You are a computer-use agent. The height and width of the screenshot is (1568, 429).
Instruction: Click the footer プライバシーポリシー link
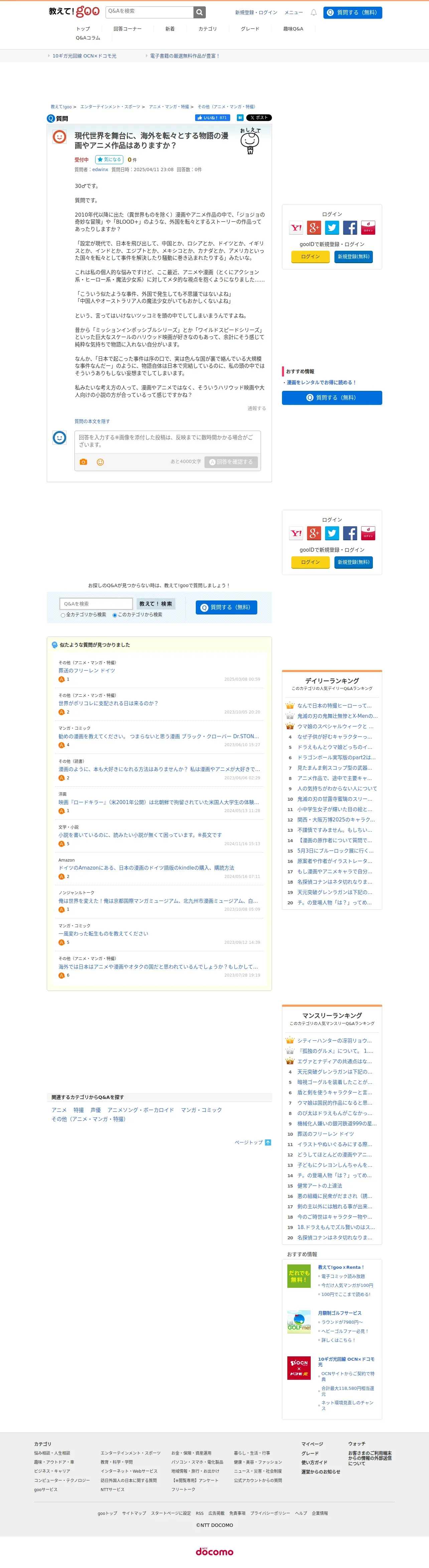pyautogui.click(x=270, y=1513)
